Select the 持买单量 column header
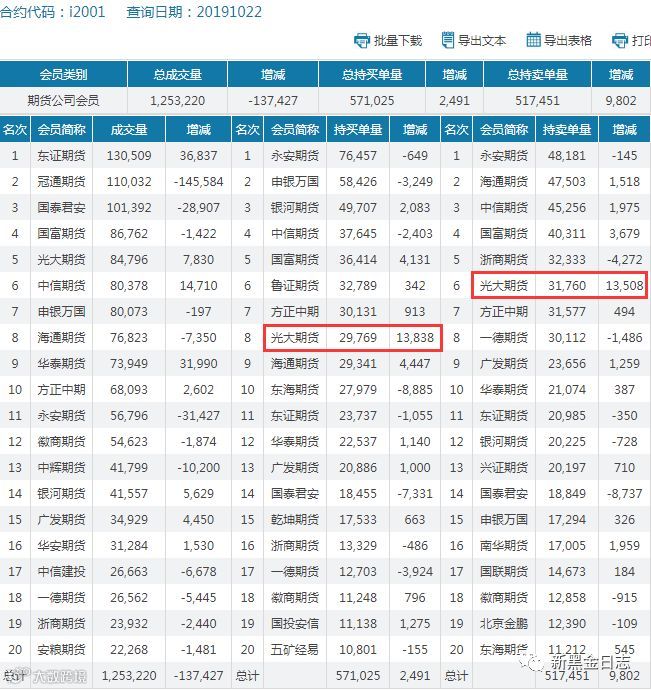This screenshot has width=651, height=690. tap(358, 130)
